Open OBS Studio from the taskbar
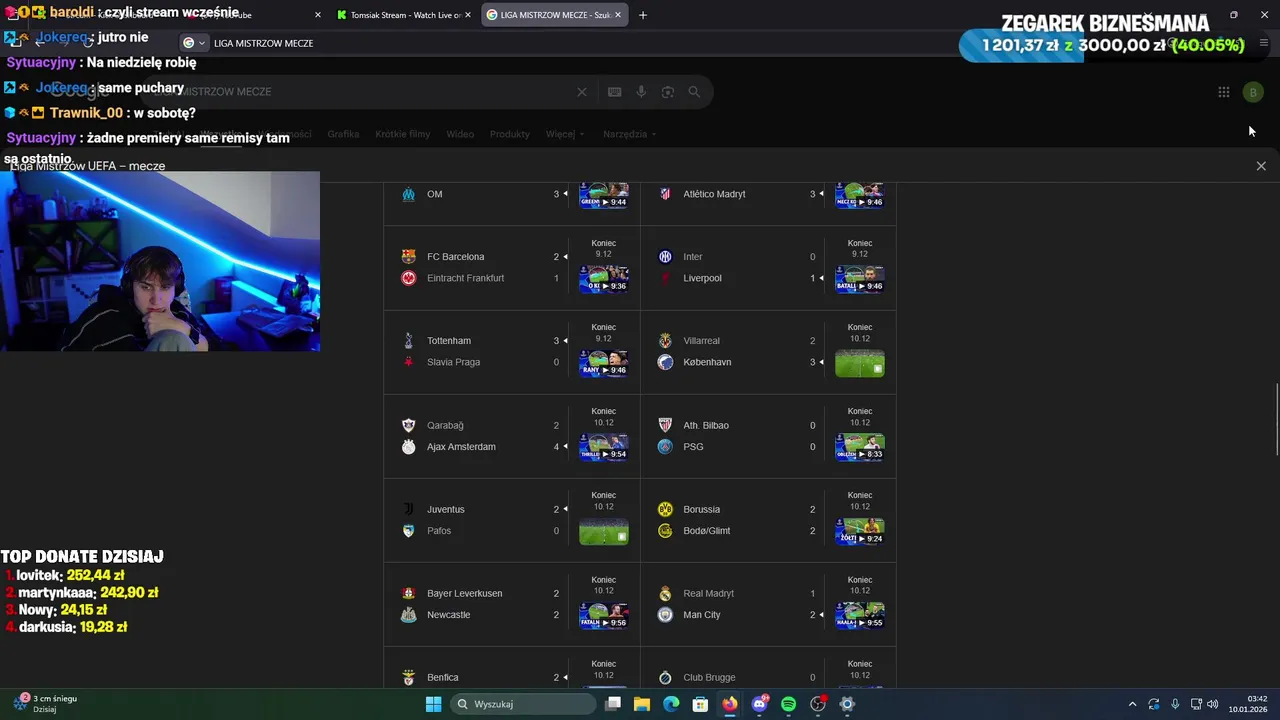This screenshot has width=1280, height=720. click(x=818, y=704)
